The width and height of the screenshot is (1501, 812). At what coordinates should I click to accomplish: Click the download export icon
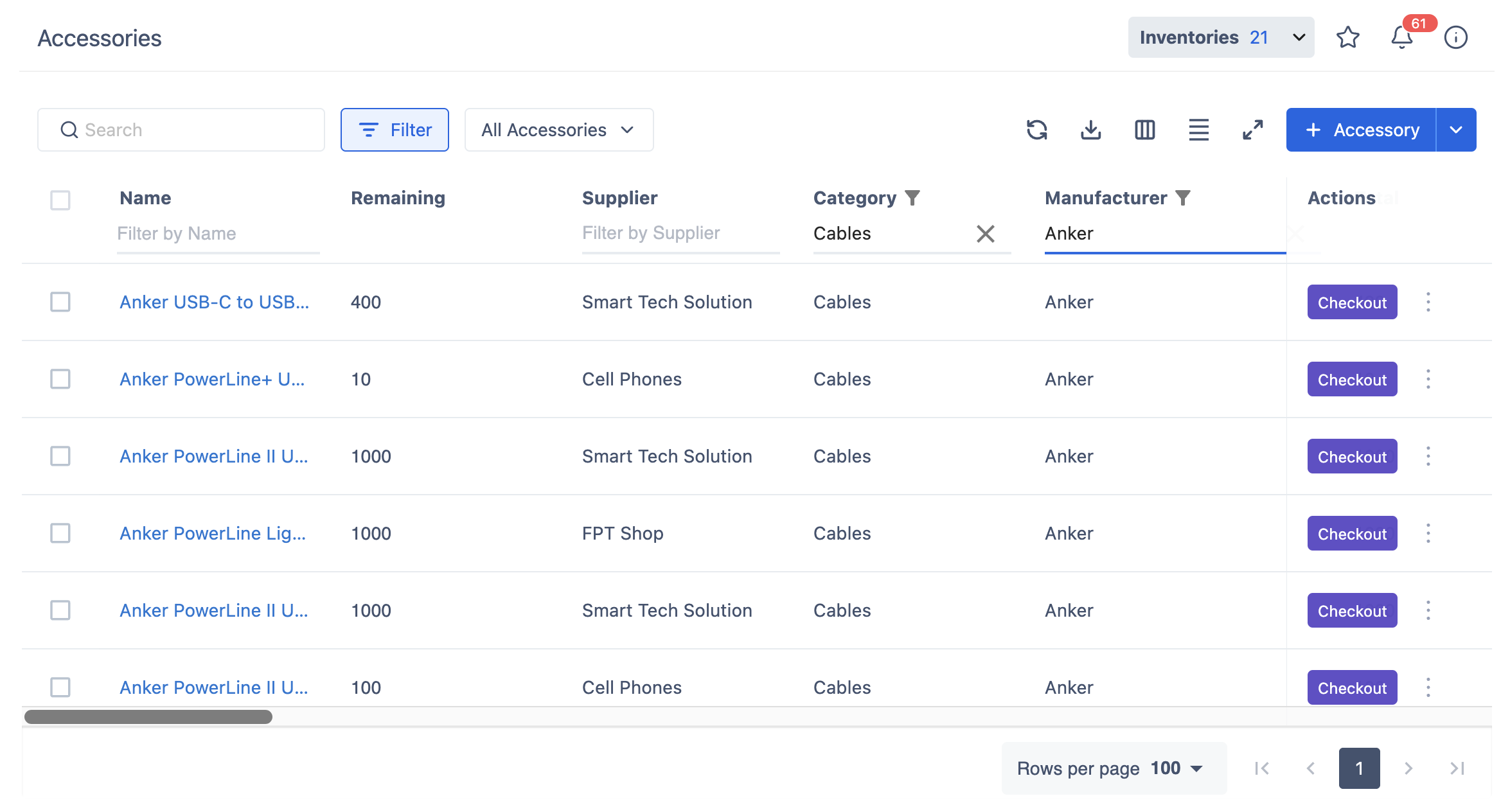click(x=1090, y=130)
